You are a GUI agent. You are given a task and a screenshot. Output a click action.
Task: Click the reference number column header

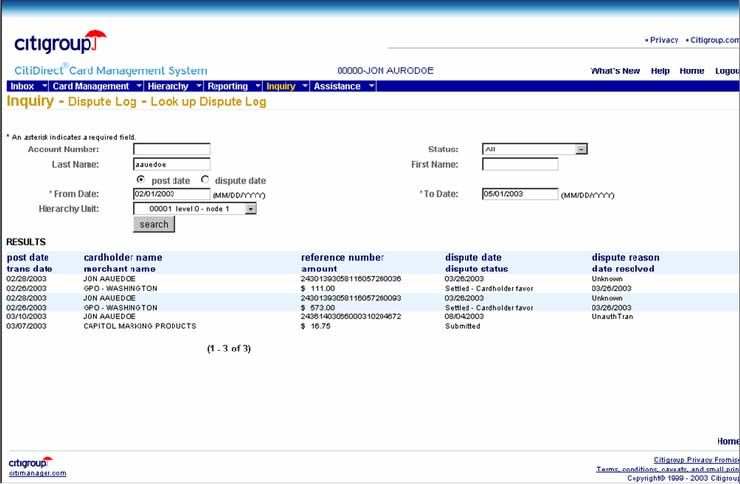click(x=342, y=258)
